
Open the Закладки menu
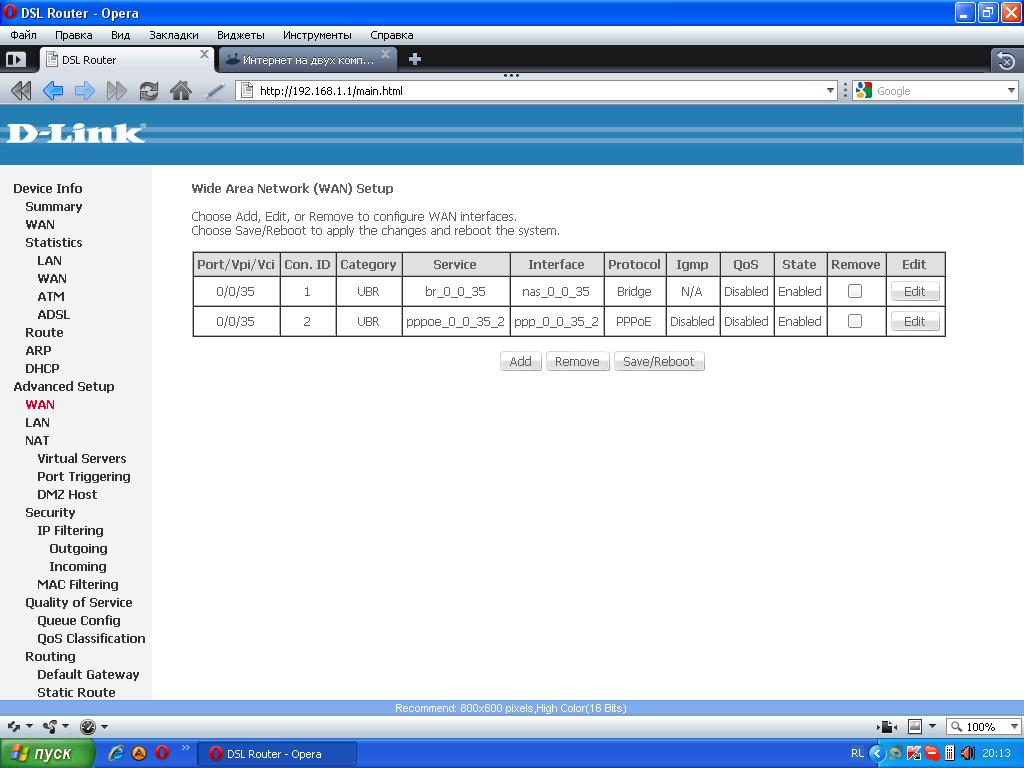(x=174, y=35)
